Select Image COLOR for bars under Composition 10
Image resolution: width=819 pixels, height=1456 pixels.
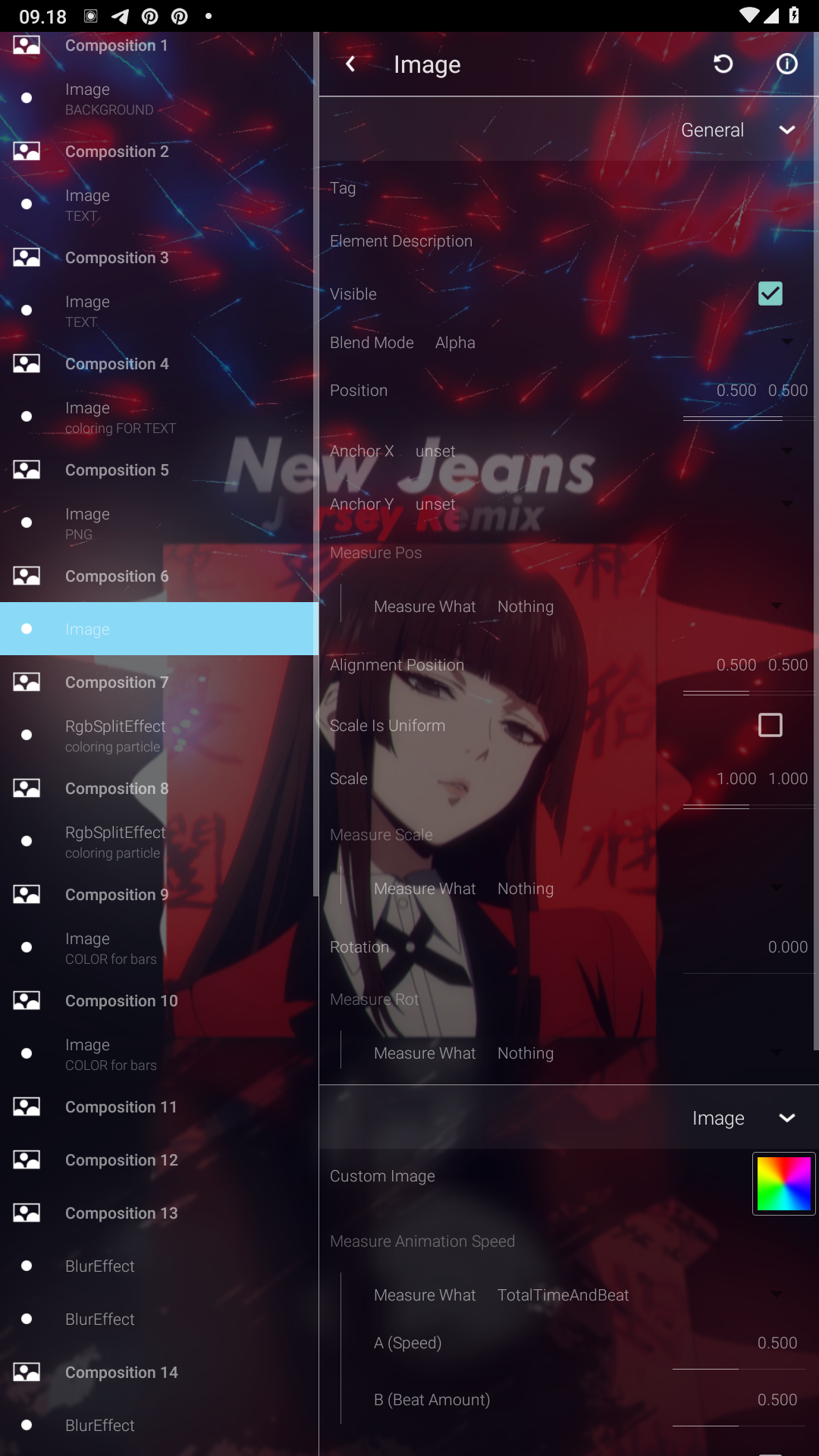pos(159,1053)
